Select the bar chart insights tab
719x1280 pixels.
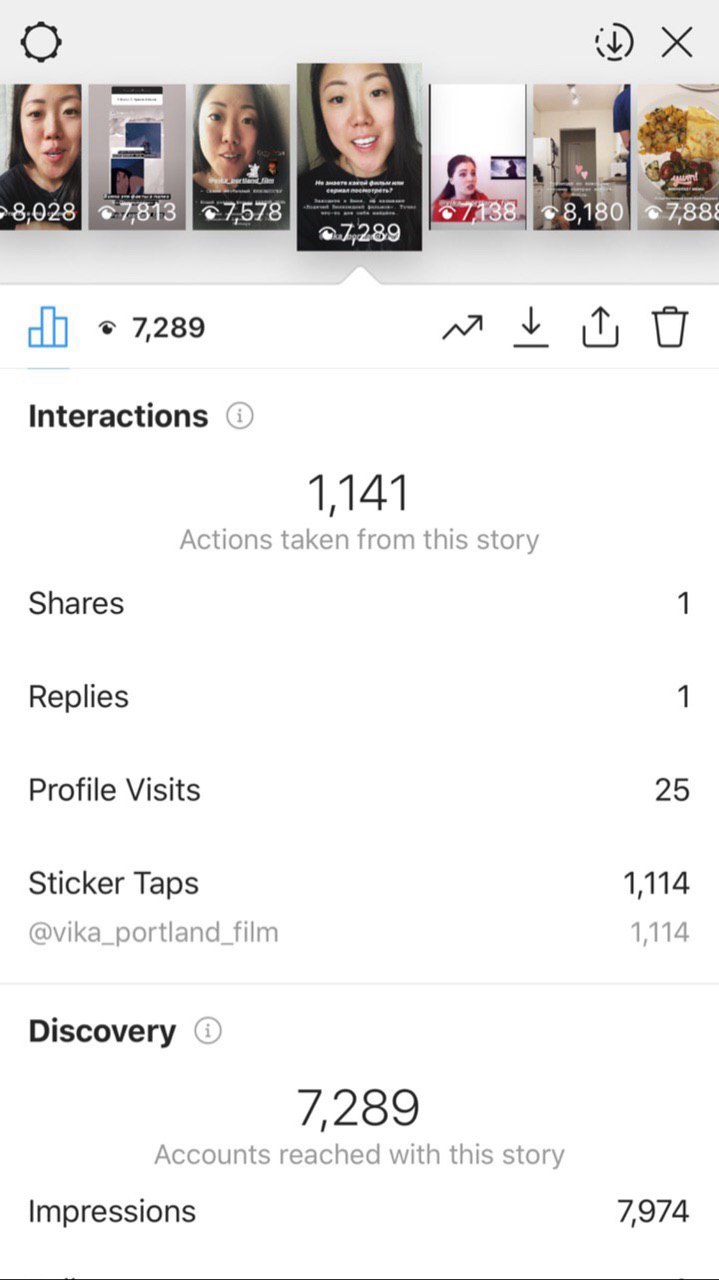tap(48, 327)
